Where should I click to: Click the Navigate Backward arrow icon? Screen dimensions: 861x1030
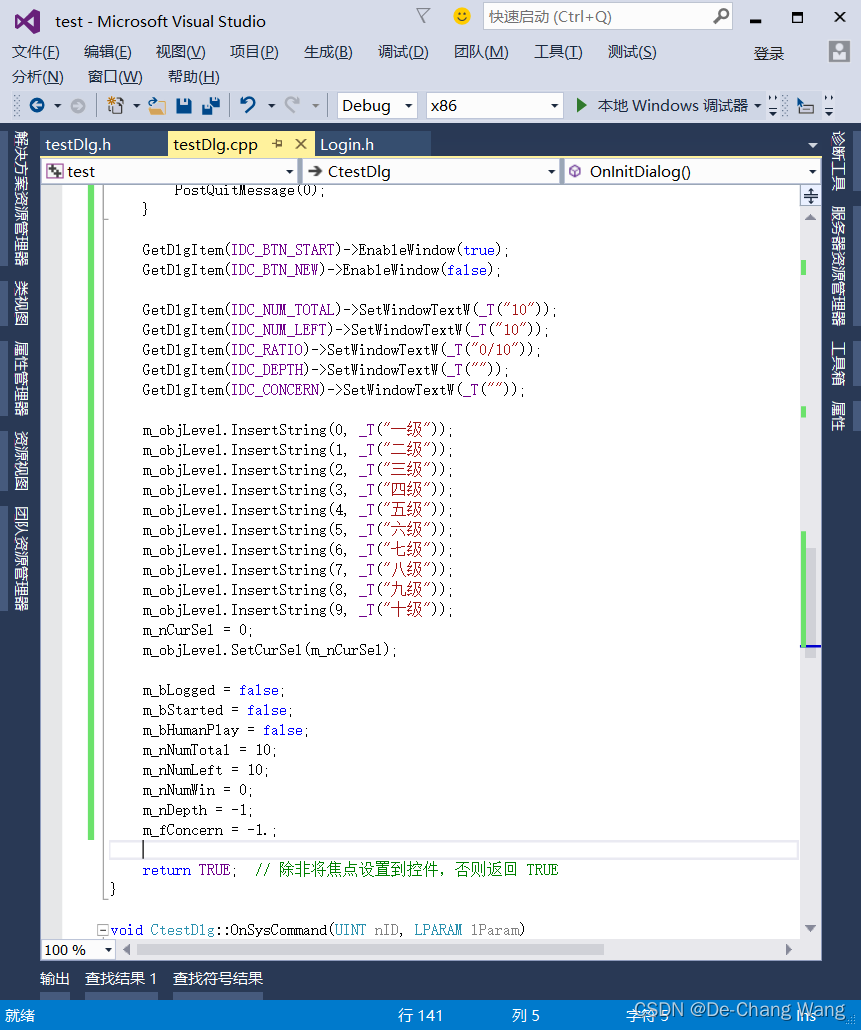click(x=37, y=105)
